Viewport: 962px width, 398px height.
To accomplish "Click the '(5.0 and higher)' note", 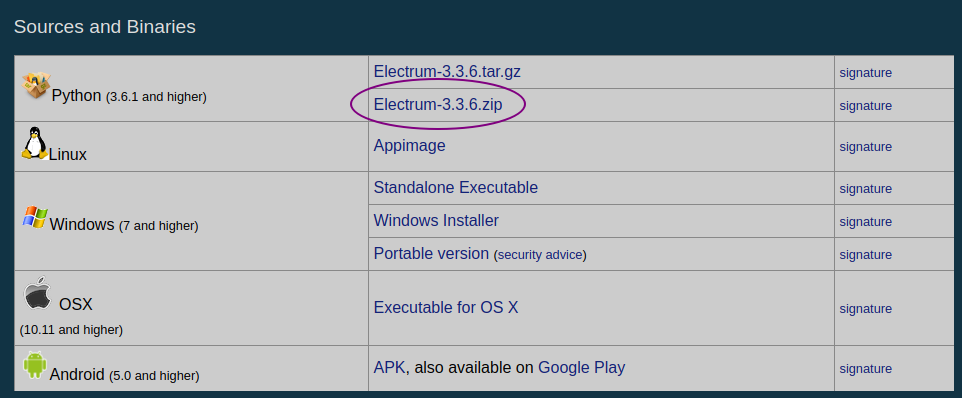I will pyautogui.click(x=154, y=376).
